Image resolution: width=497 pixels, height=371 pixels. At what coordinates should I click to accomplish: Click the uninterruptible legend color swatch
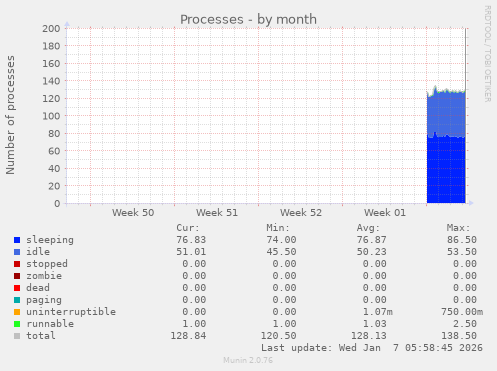pos(17,312)
